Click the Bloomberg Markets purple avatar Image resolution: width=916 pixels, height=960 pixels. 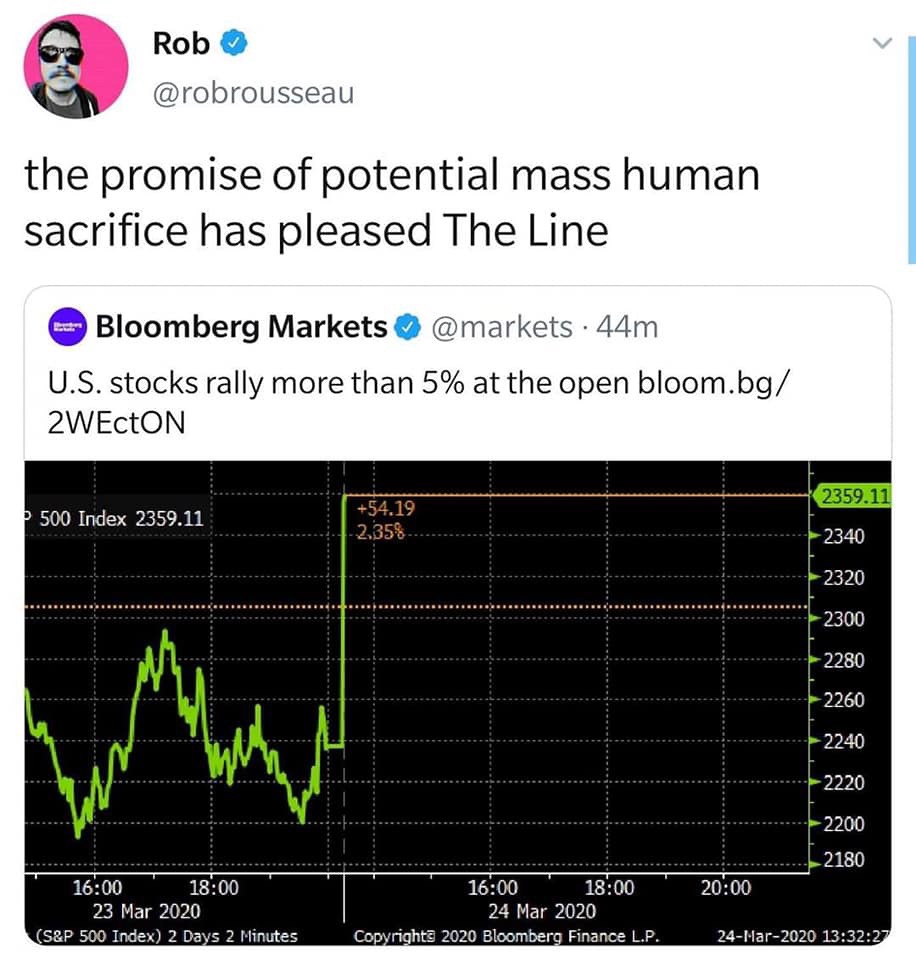[69, 327]
